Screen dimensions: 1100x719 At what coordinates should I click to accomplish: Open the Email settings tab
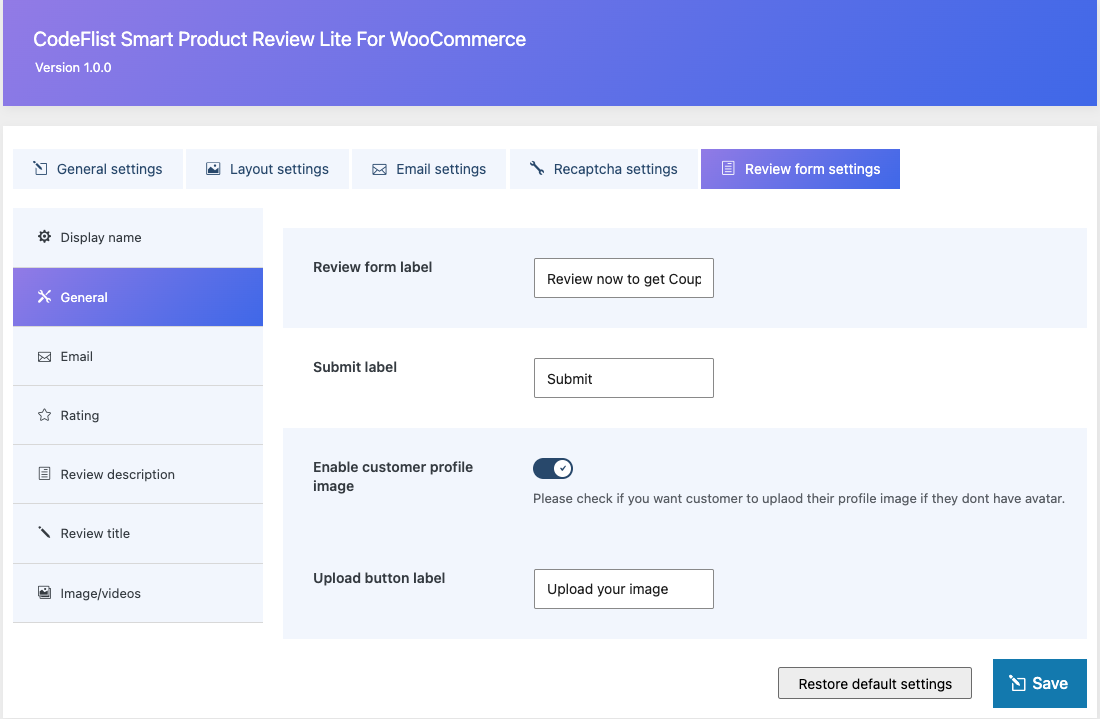click(429, 169)
